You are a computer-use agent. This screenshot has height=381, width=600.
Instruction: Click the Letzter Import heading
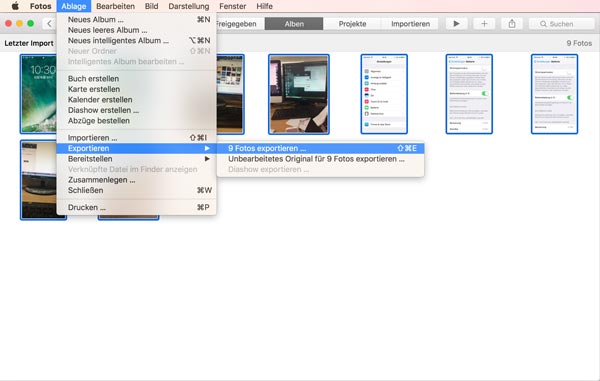pyautogui.click(x=29, y=43)
